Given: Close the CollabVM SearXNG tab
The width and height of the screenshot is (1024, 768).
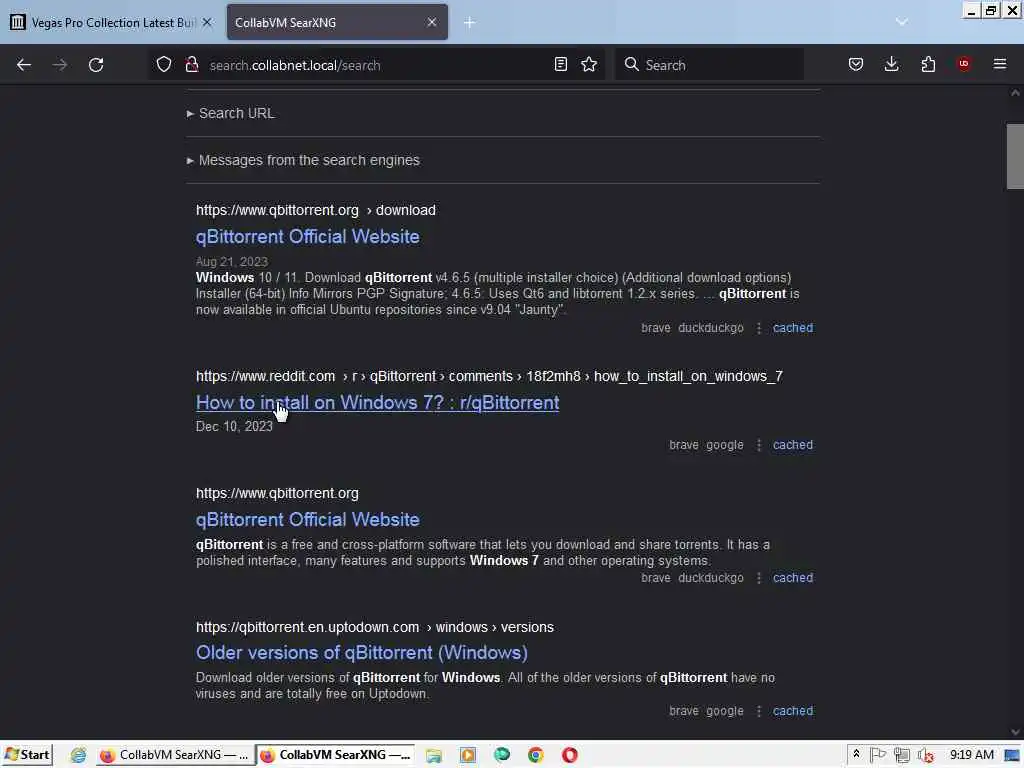Looking at the screenshot, I should (432, 22).
